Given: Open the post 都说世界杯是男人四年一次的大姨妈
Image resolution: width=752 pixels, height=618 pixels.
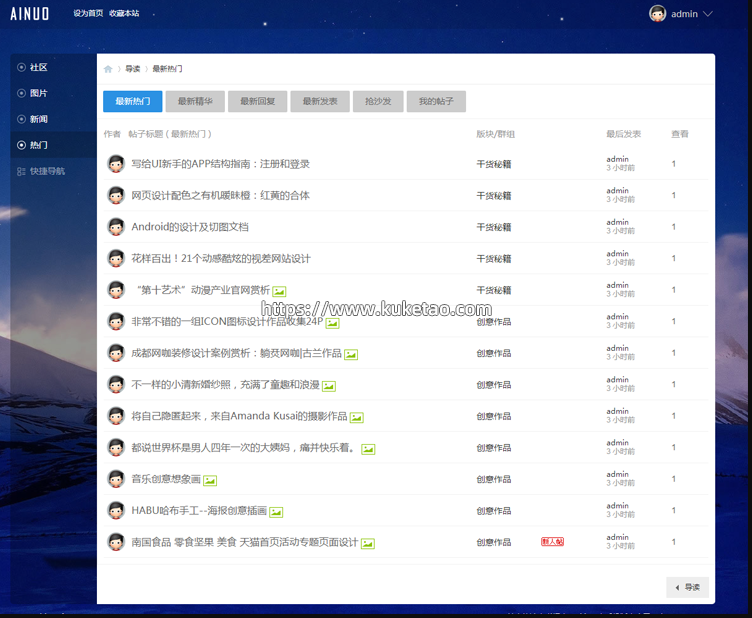Looking at the screenshot, I should click(244, 448).
